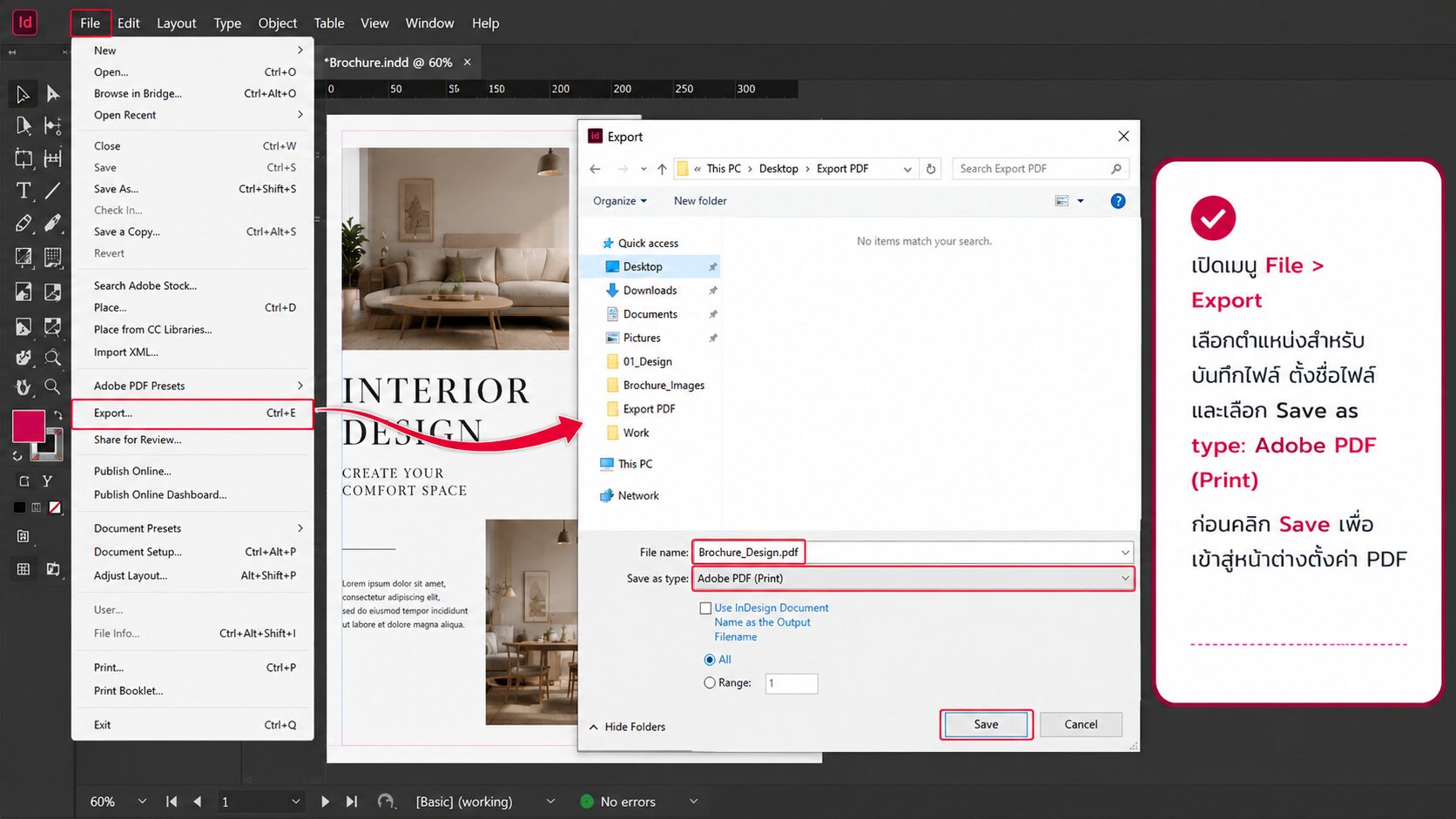This screenshot has width=1456, height=819.
Task: Select the Pencil tool
Action: (23, 224)
